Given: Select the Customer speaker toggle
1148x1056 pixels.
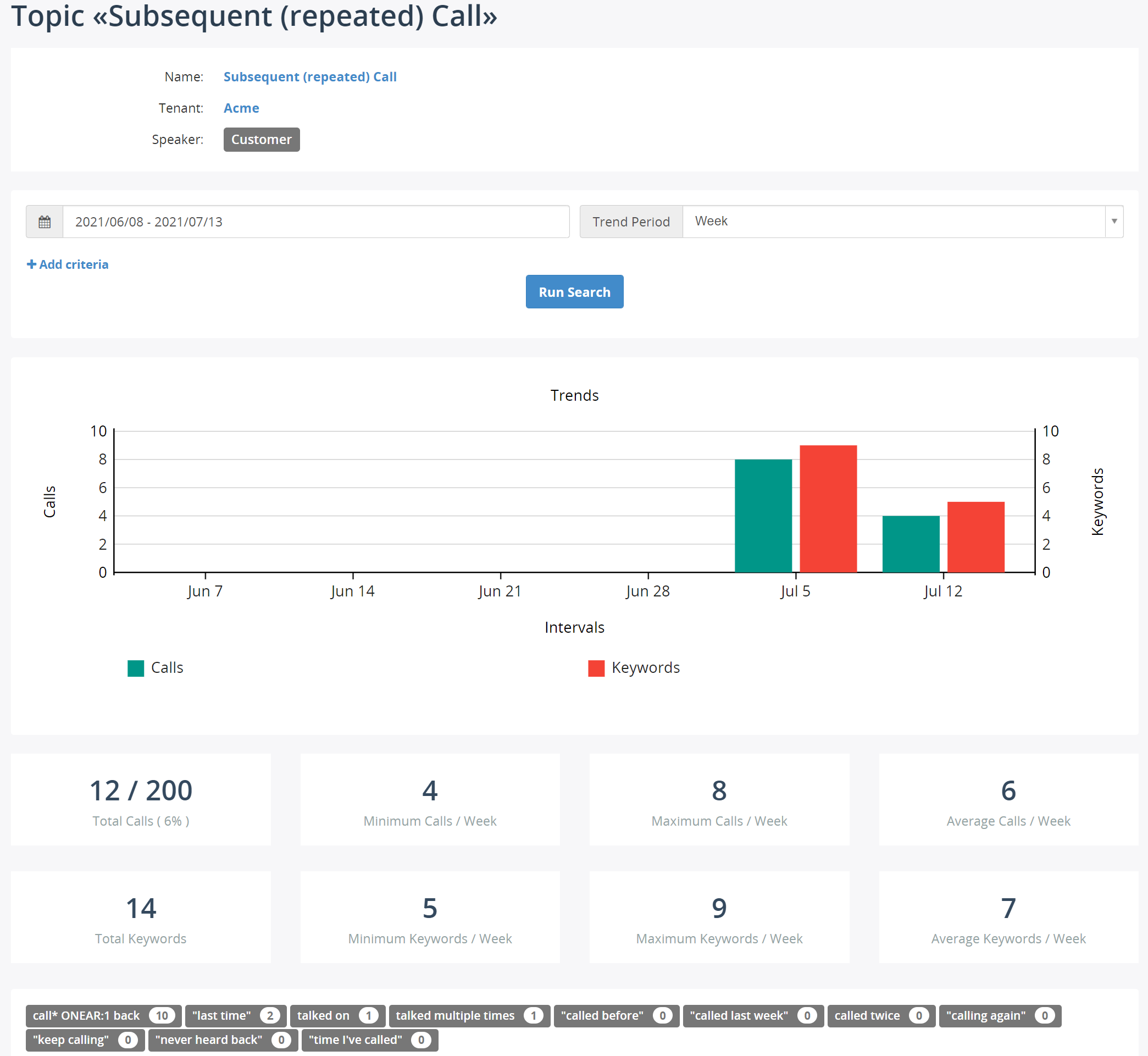Looking at the screenshot, I should [261, 139].
